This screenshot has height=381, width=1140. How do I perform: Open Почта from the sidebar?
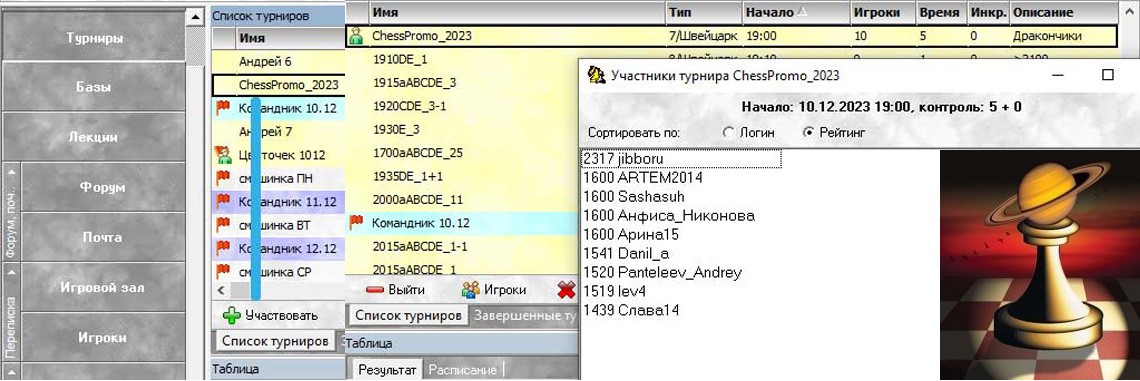tap(103, 237)
